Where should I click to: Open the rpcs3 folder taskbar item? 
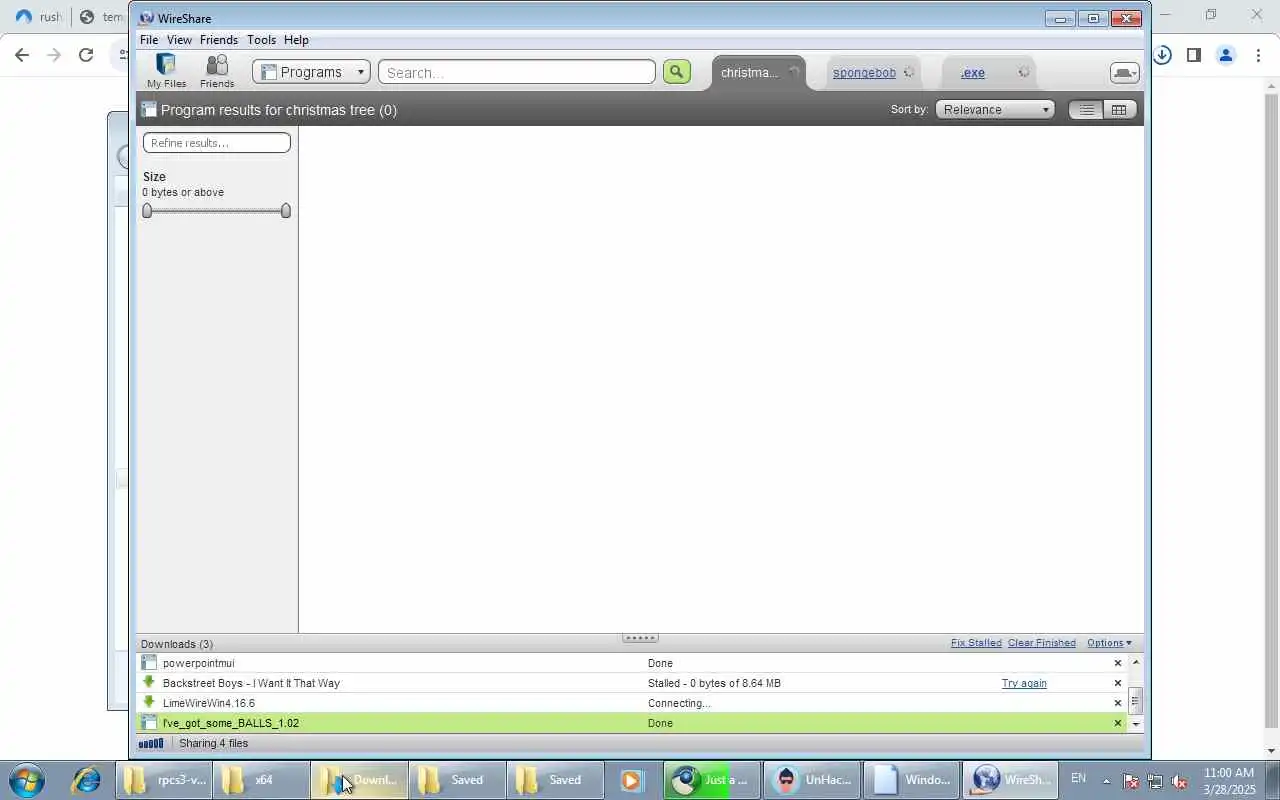164,780
